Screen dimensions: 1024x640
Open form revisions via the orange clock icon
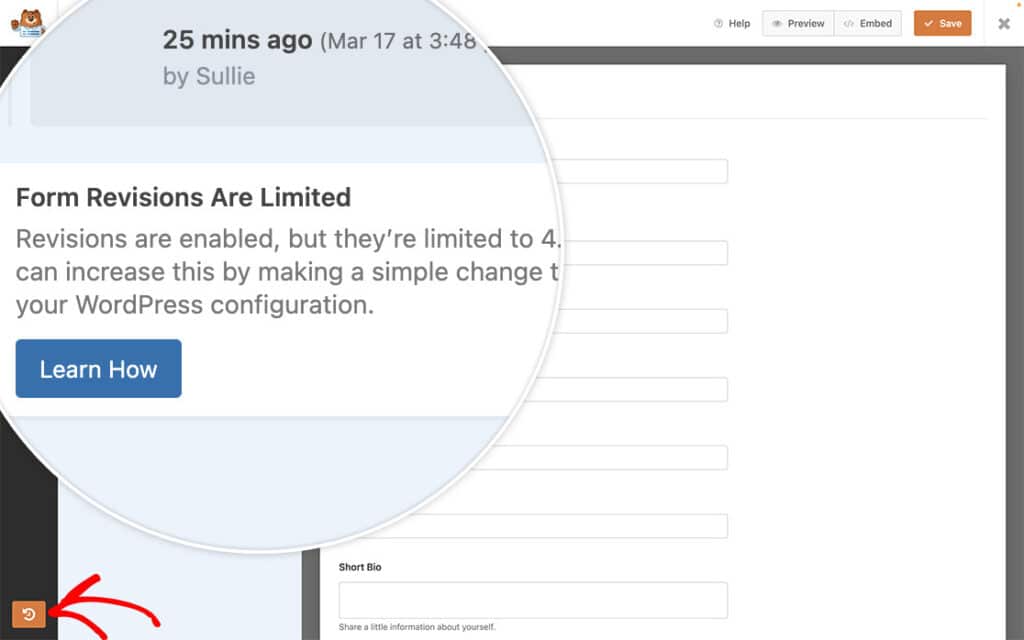[x=30, y=613]
